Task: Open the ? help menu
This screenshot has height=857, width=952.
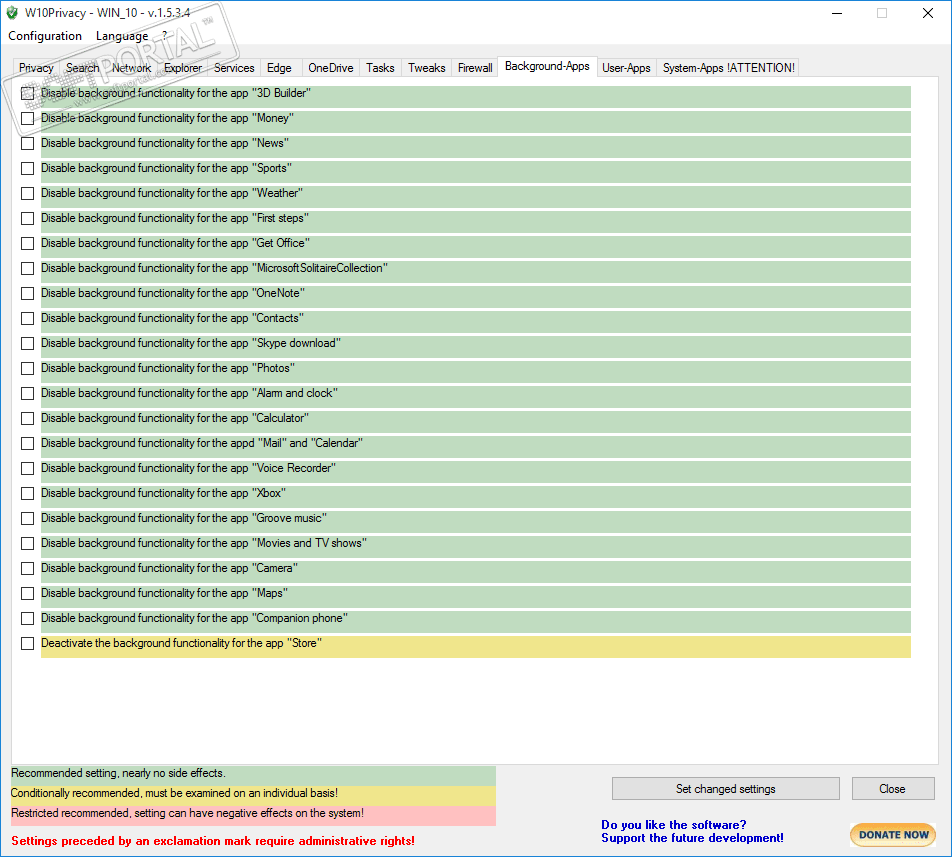Action: click(165, 36)
